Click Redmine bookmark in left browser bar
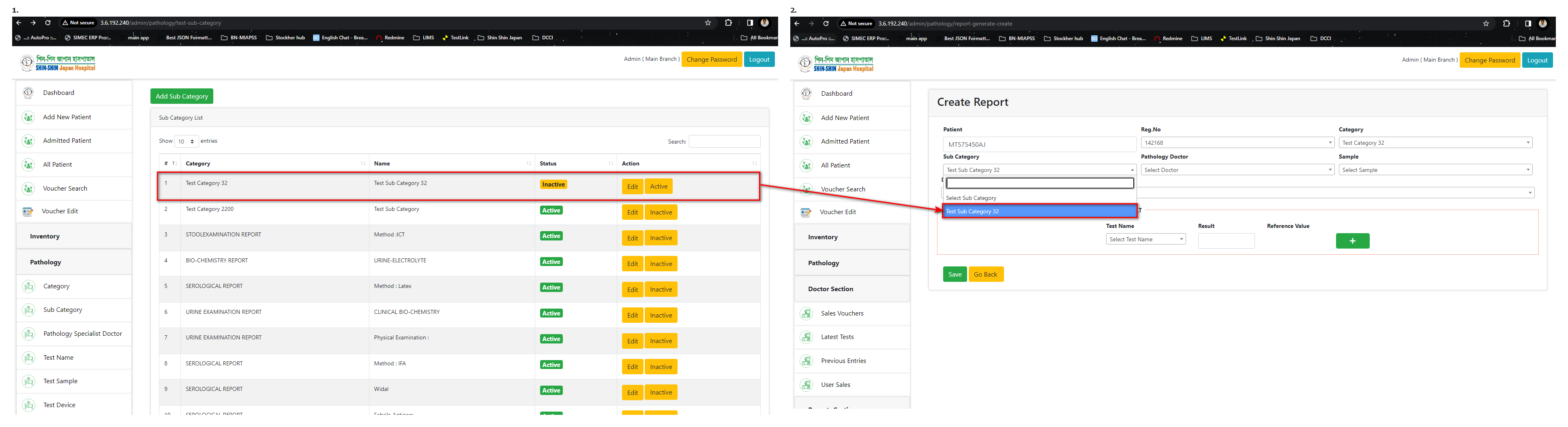This screenshot has width=1568, height=427. pos(390,38)
